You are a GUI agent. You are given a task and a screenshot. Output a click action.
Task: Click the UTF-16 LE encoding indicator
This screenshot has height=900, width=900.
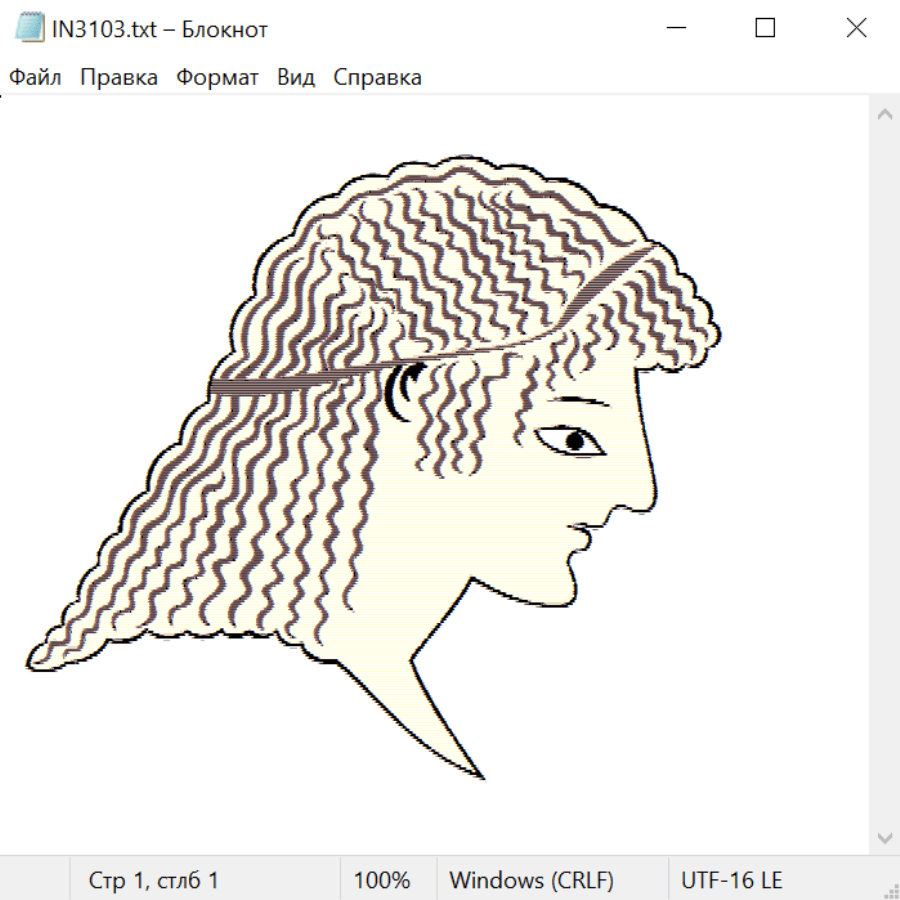point(732,880)
